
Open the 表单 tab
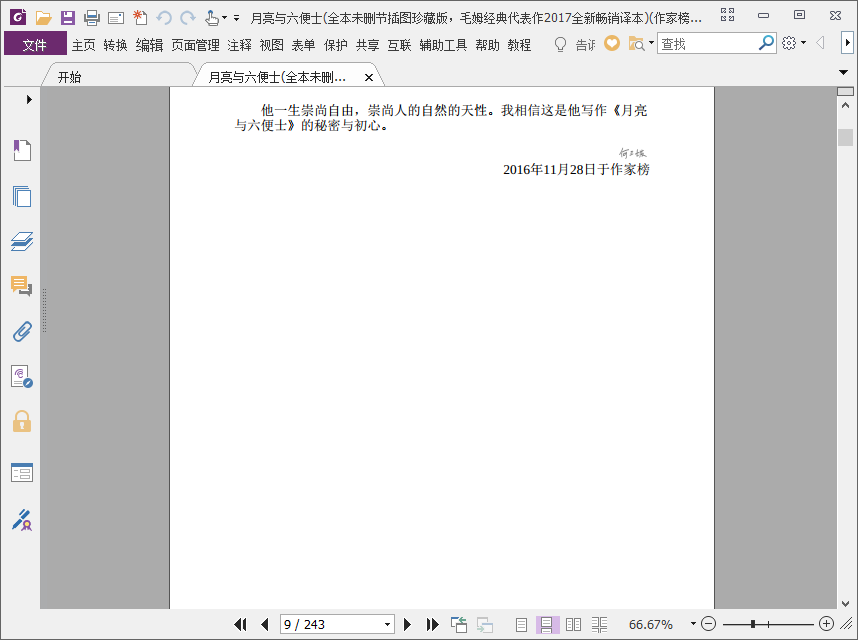pos(303,45)
